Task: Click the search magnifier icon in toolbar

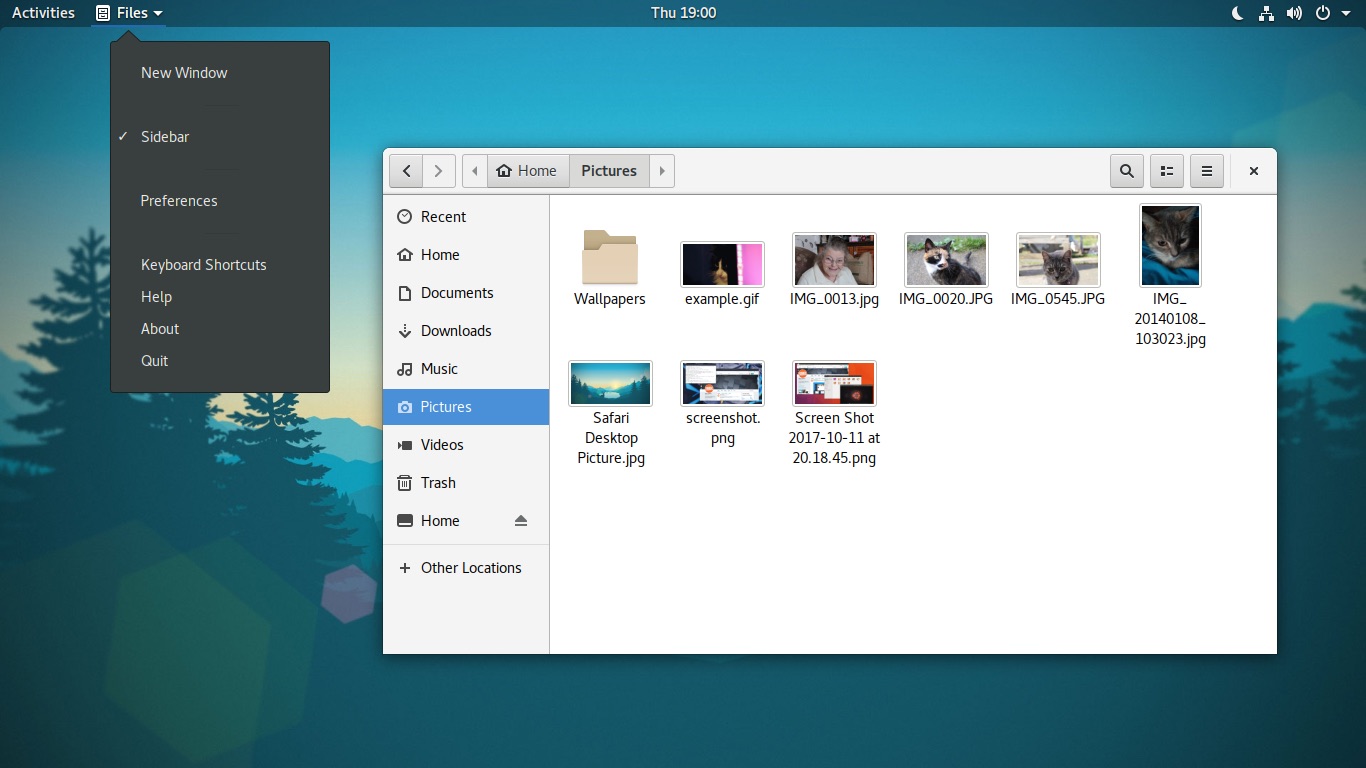Action: pos(1127,171)
